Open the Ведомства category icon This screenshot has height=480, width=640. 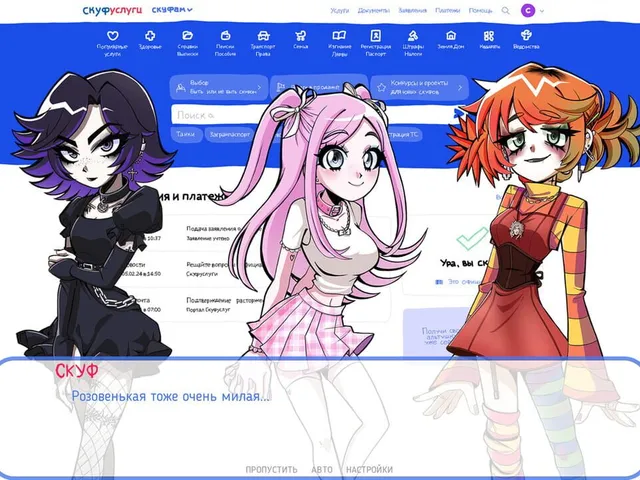pos(526,35)
